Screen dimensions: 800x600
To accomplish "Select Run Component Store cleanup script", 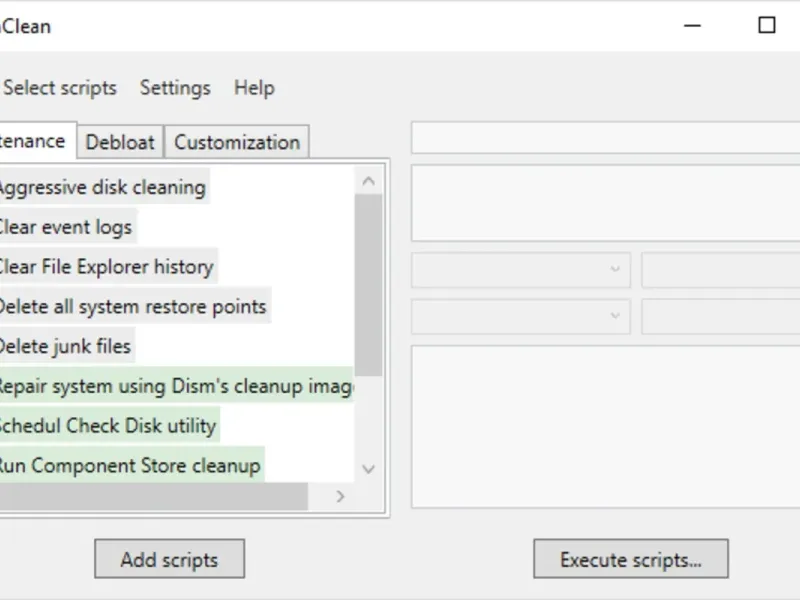I will pos(128,466).
